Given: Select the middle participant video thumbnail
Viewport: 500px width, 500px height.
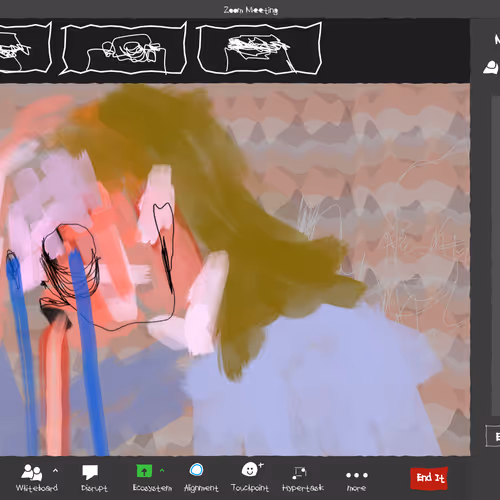Looking at the screenshot, I should click(123, 48).
